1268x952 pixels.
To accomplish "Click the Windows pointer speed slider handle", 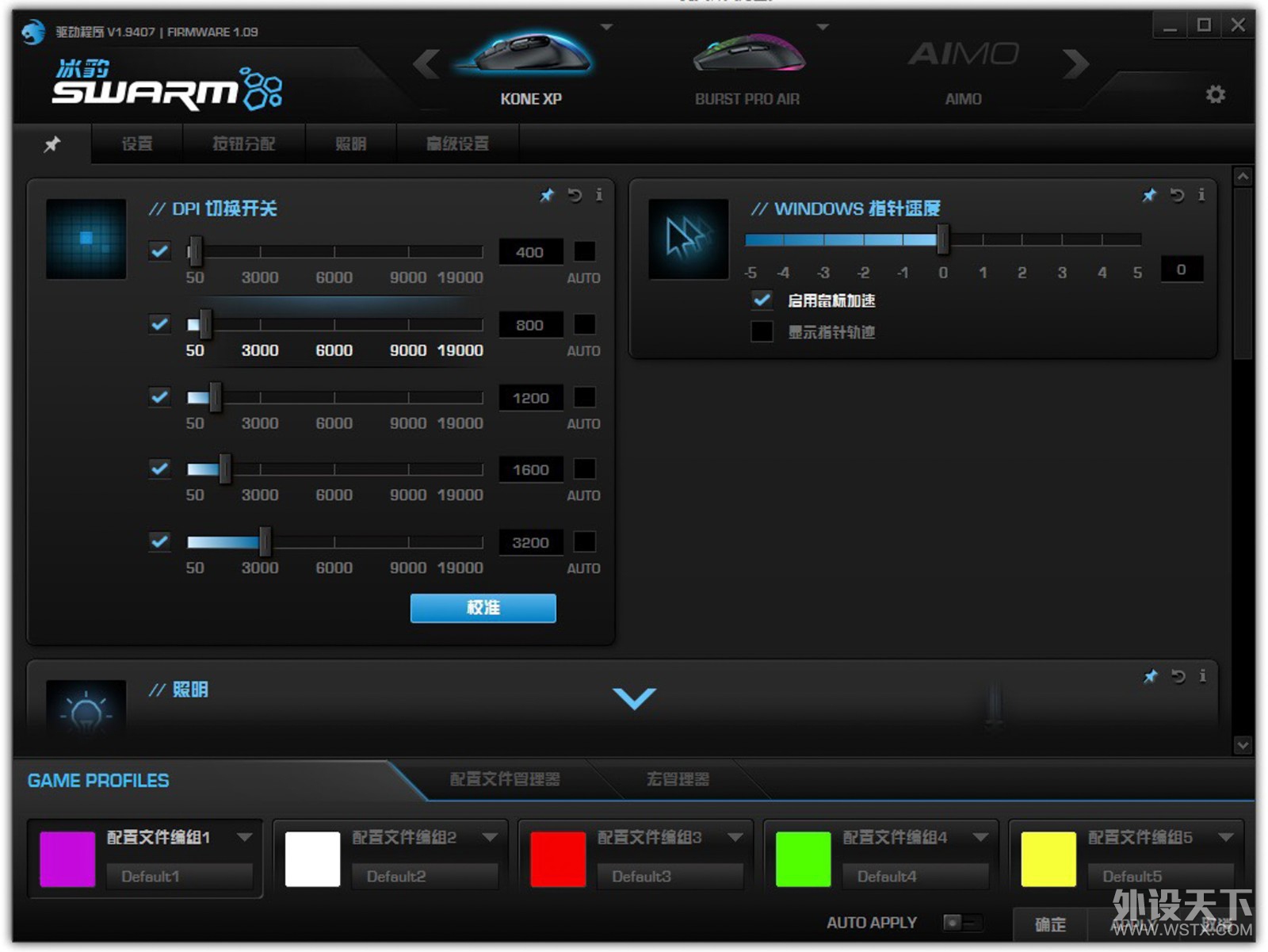I will (x=943, y=239).
